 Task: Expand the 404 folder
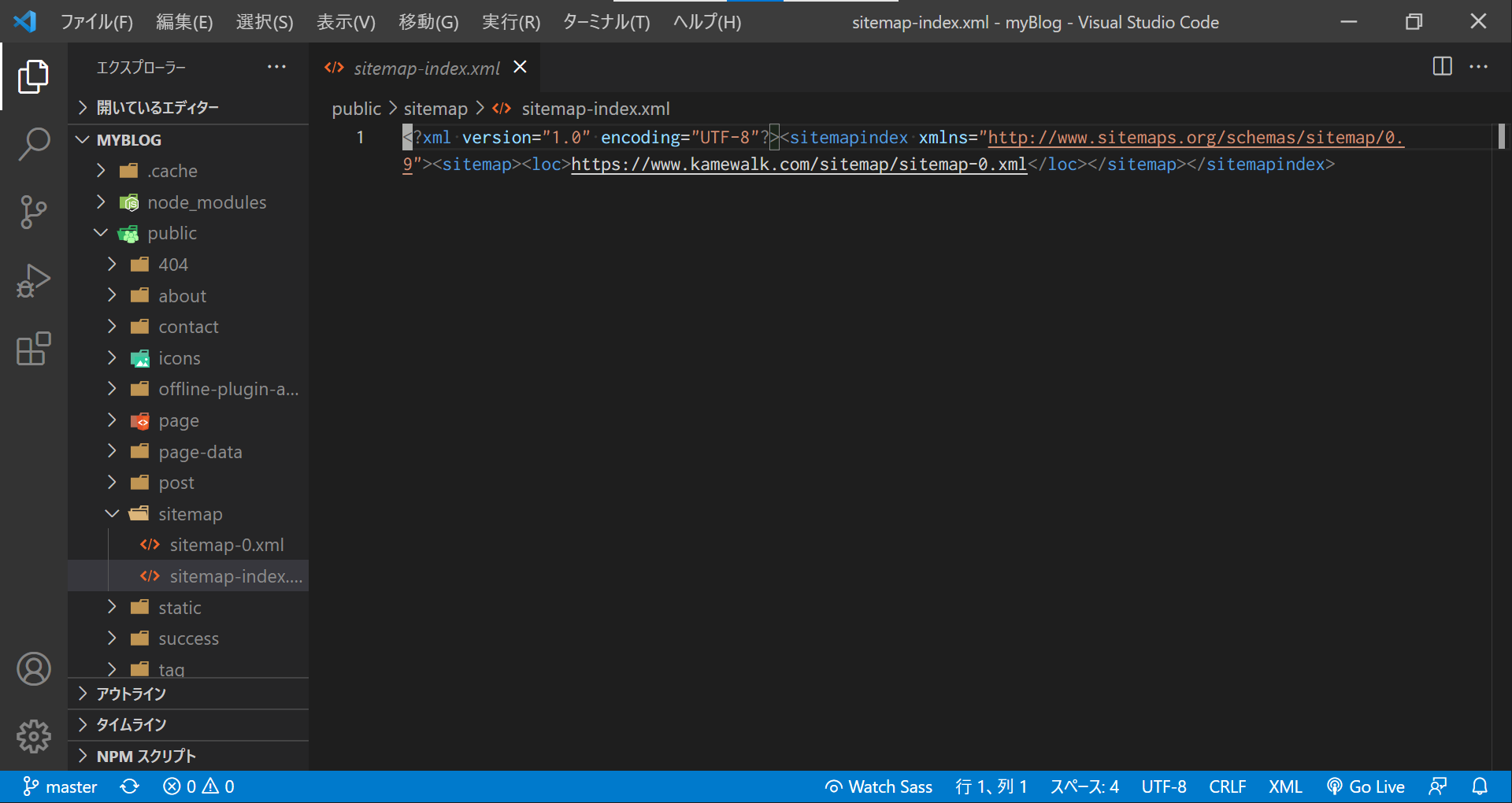point(188,265)
